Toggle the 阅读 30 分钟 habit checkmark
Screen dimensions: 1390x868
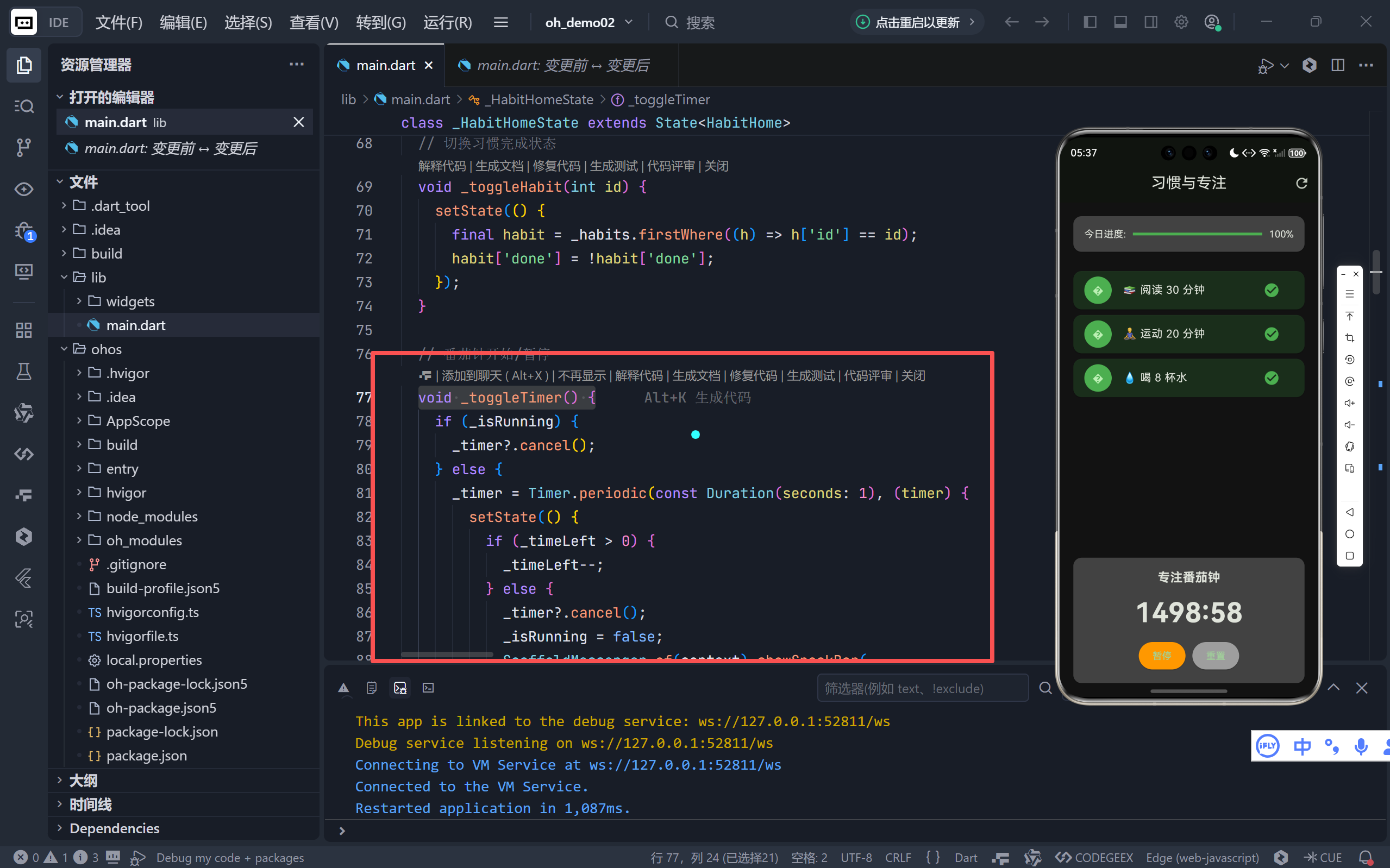tap(1271, 291)
